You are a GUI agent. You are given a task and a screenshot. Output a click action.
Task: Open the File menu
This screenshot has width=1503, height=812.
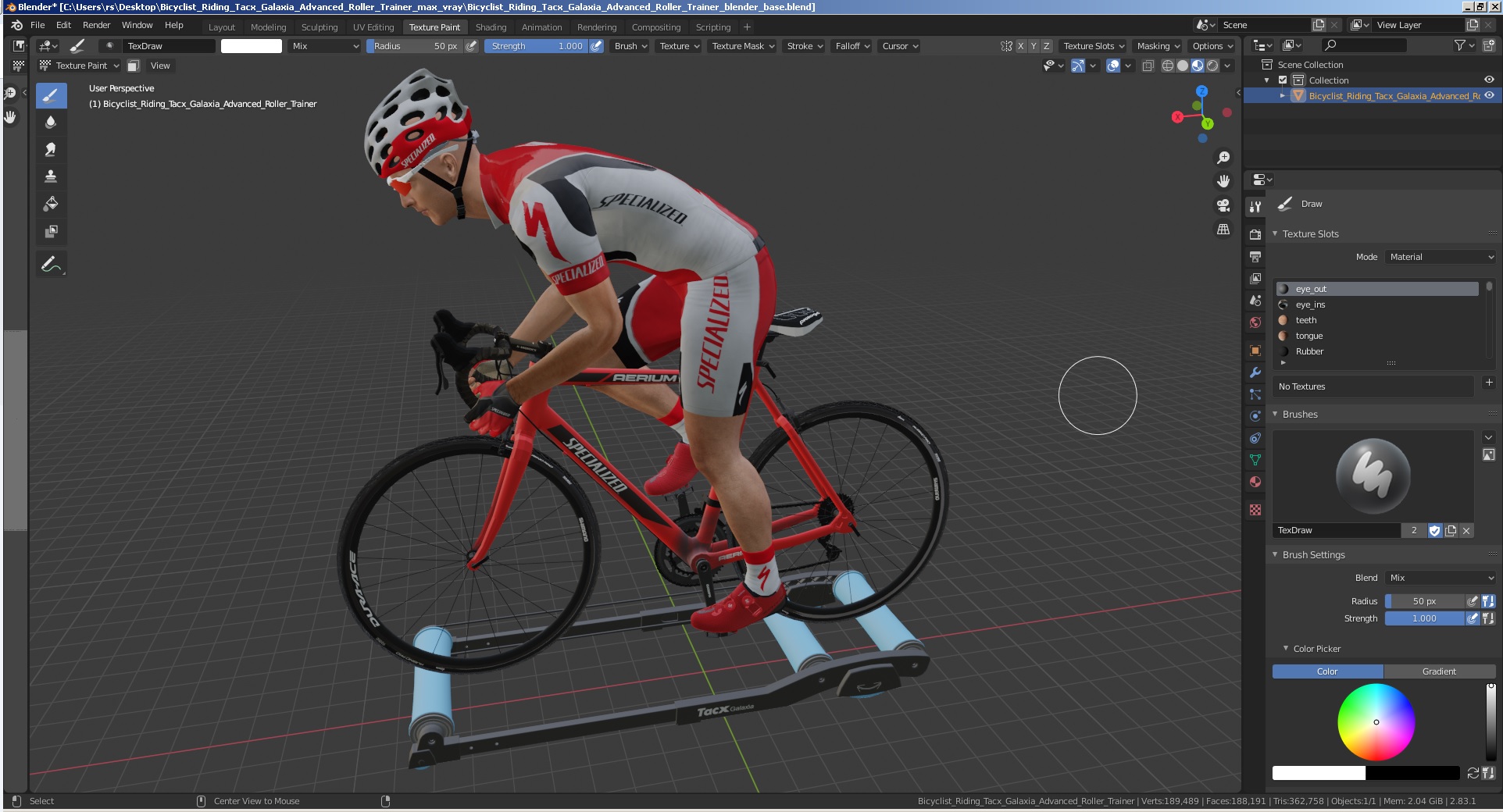pos(37,25)
